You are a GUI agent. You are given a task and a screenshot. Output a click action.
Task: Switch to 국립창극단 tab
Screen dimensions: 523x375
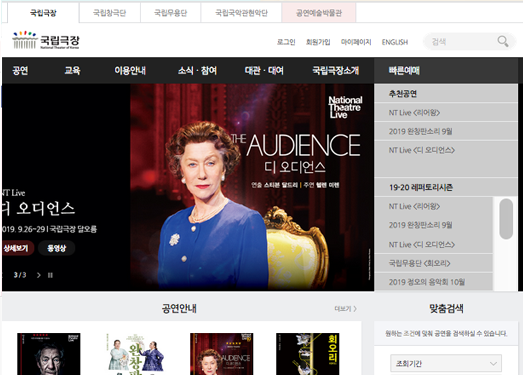[110, 13]
